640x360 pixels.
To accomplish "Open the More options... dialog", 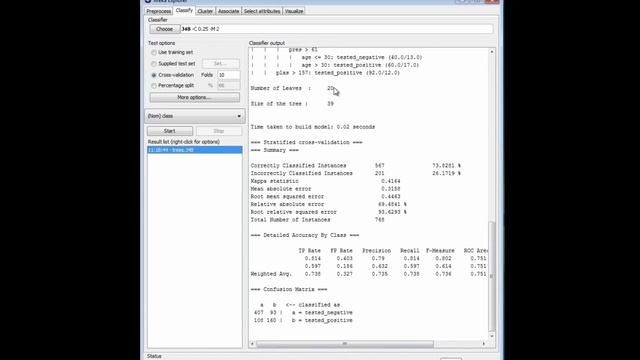I will pos(194,98).
